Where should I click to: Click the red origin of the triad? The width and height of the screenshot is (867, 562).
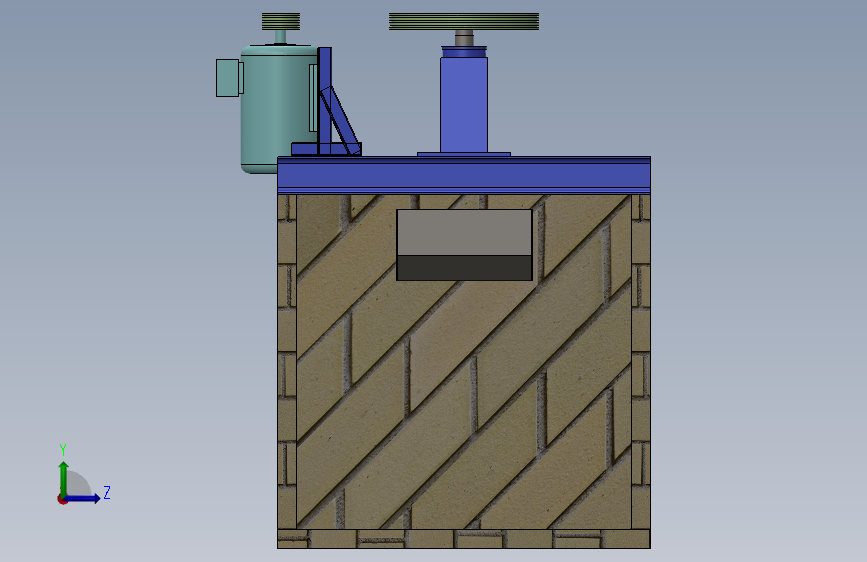(x=62, y=499)
